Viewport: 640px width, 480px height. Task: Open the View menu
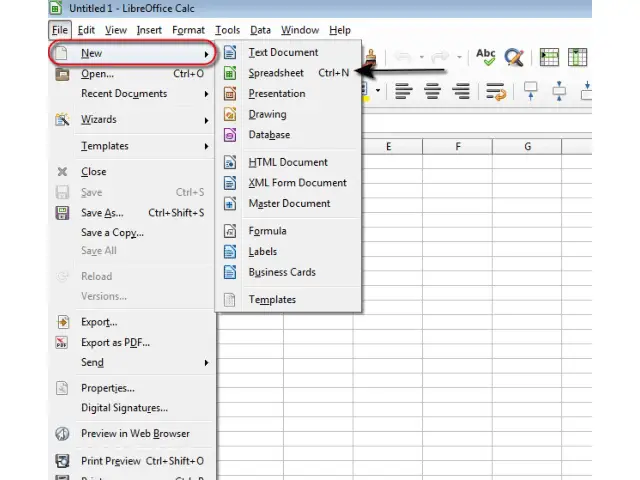click(x=116, y=30)
